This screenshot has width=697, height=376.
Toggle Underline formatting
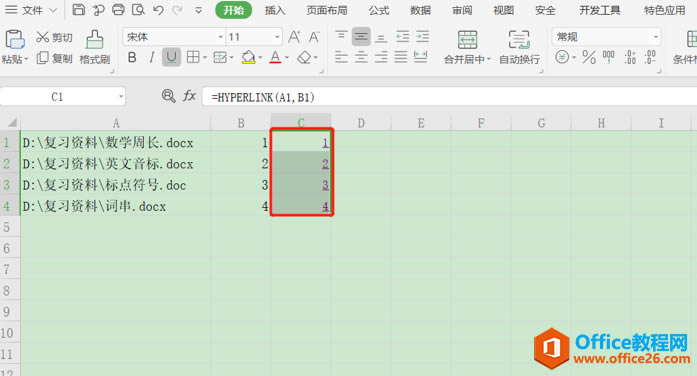coord(171,57)
